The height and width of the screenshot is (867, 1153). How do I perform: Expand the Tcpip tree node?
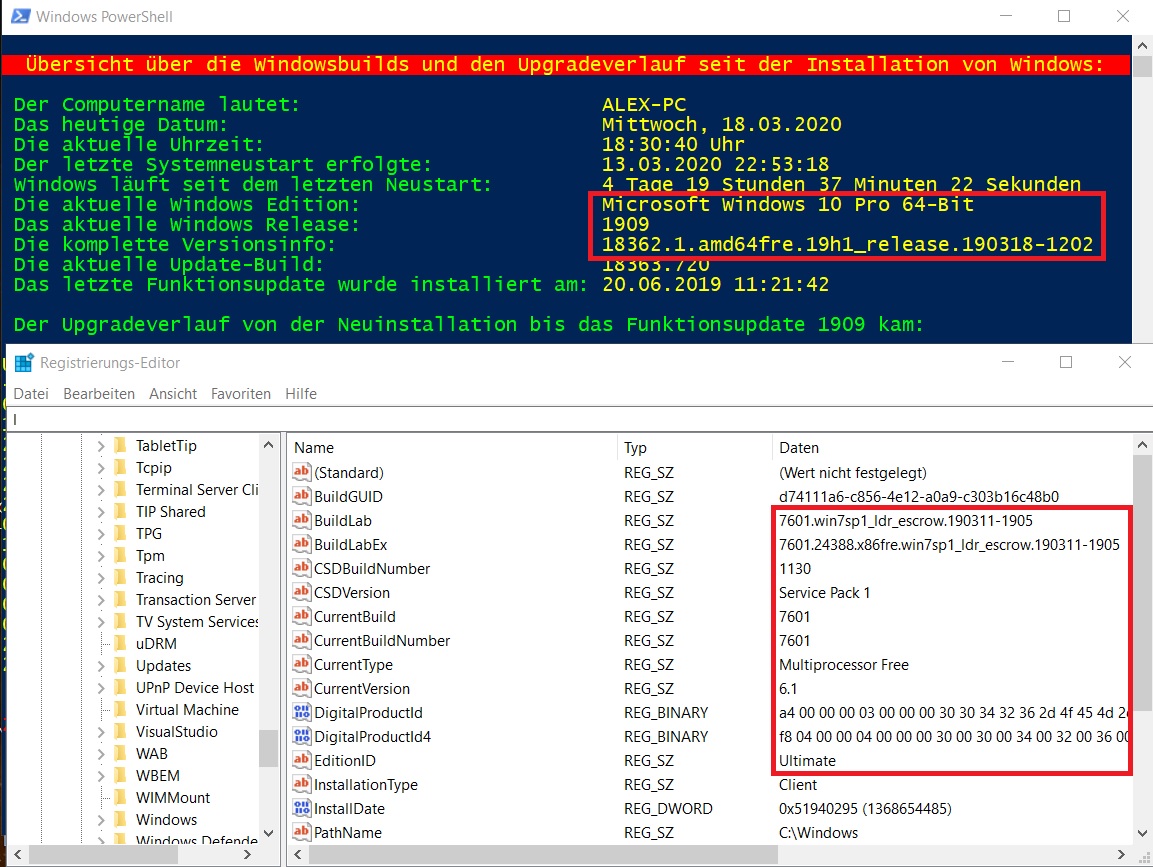click(101, 468)
